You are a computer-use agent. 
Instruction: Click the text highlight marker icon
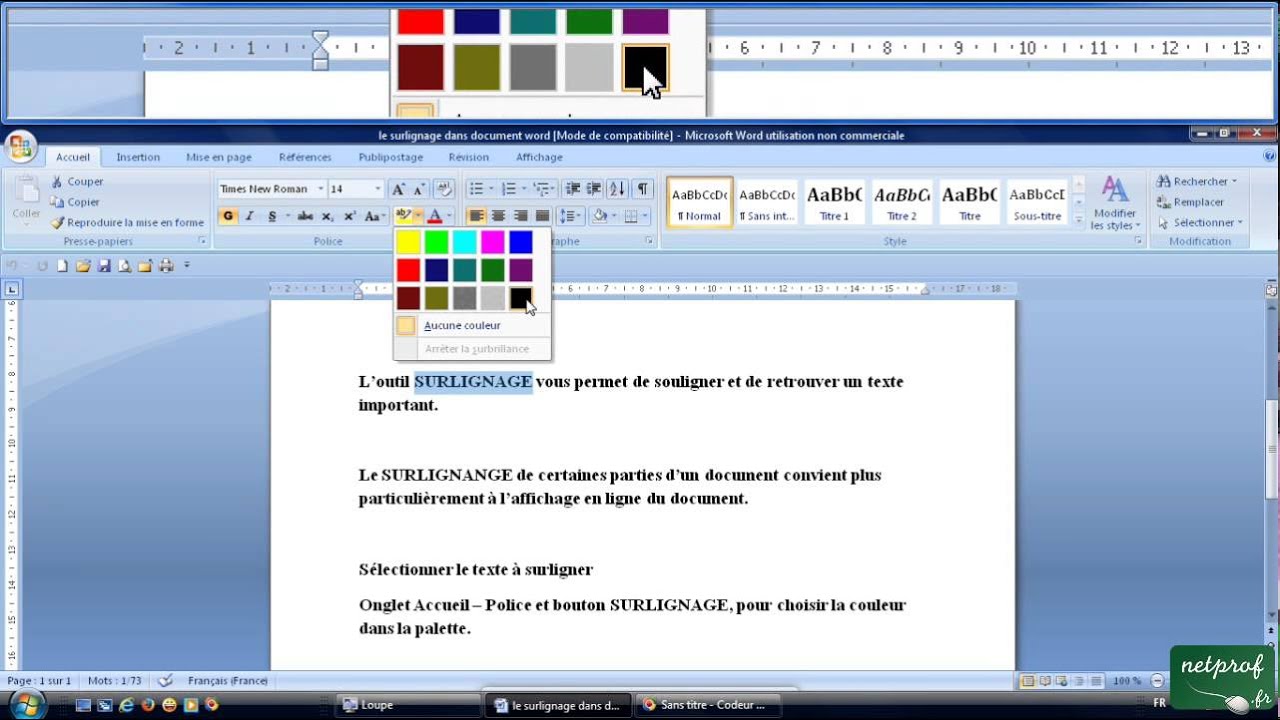[402, 216]
